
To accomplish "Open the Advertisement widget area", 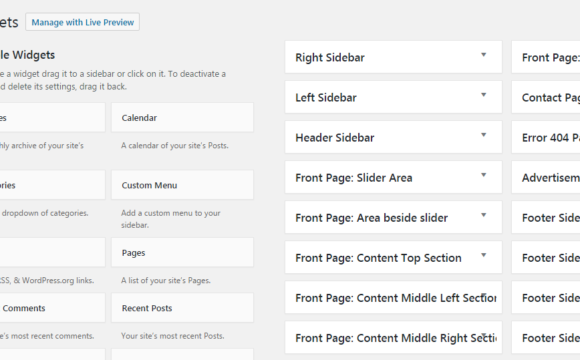I will click(546, 177).
